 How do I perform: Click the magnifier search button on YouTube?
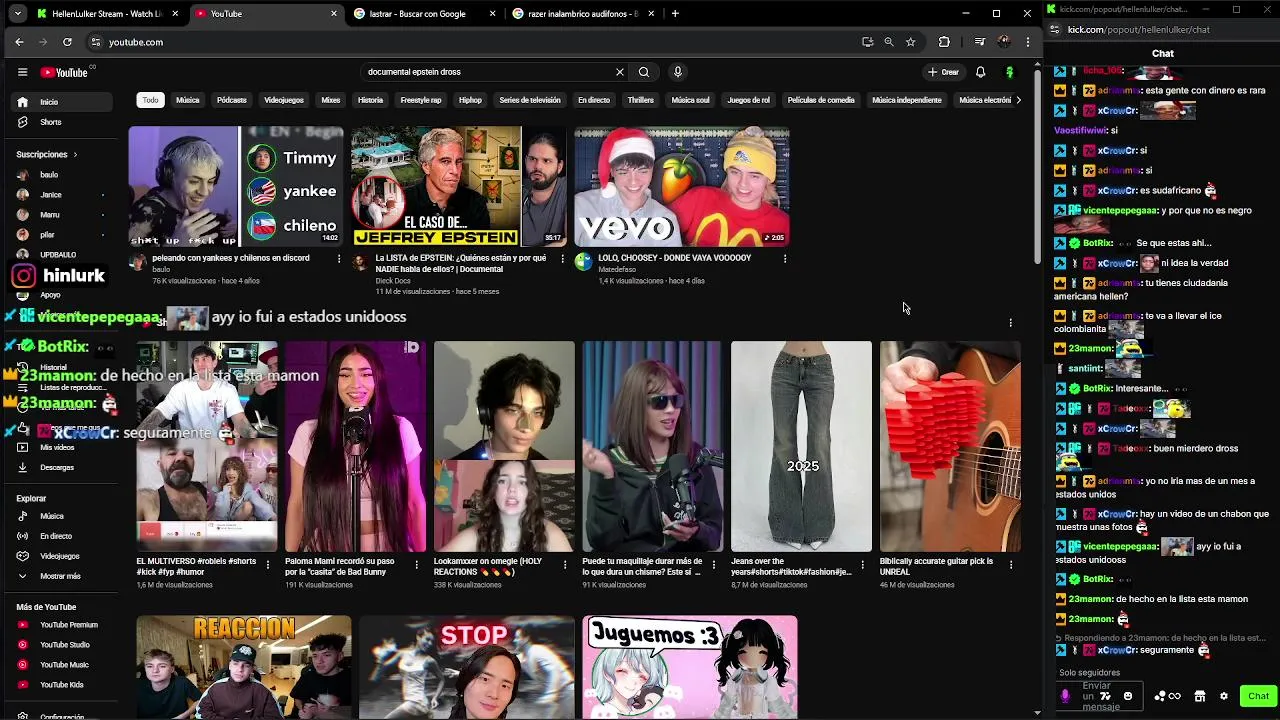click(644, 72)
